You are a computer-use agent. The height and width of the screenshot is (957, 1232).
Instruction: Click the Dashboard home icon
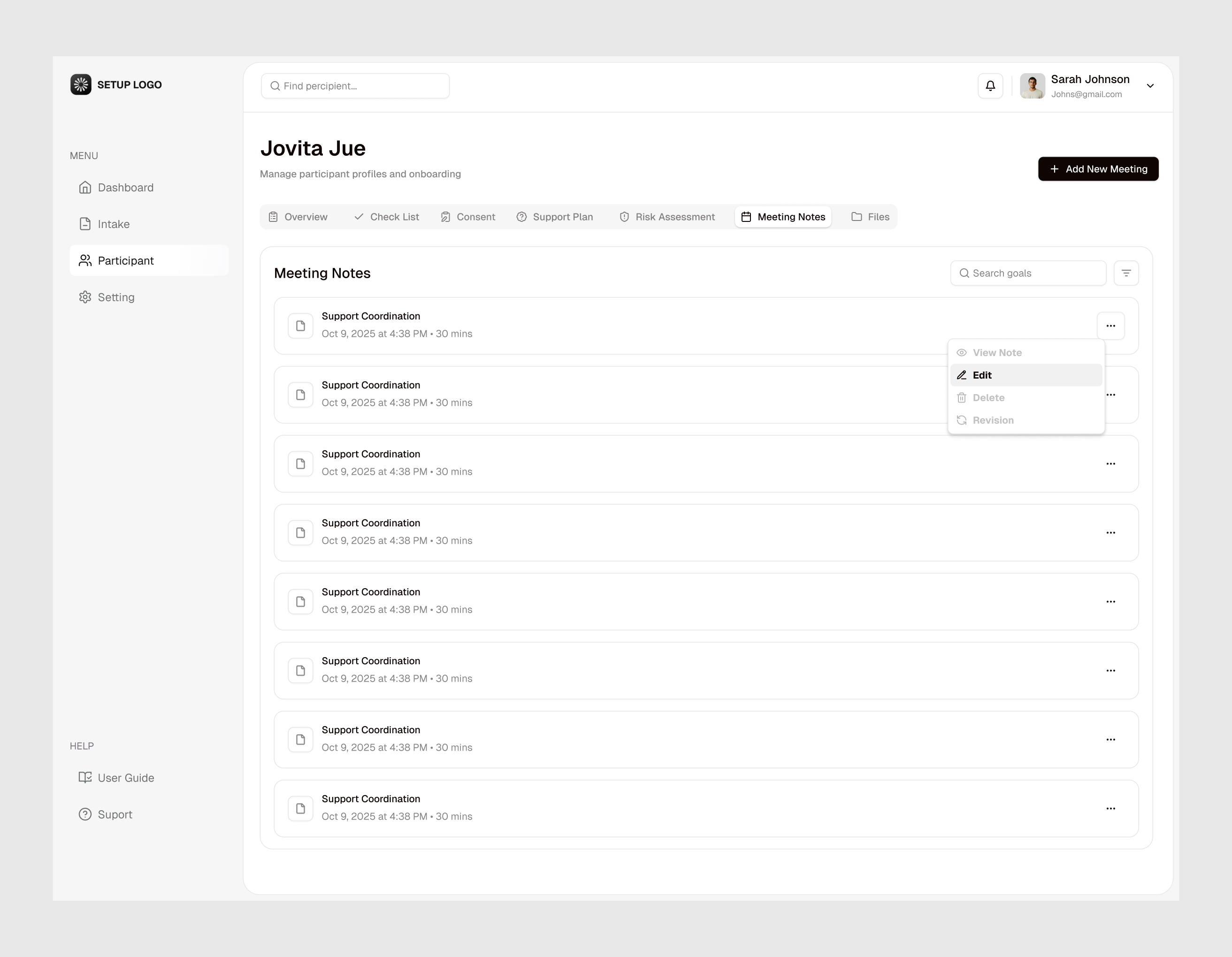tap(85, 187)
